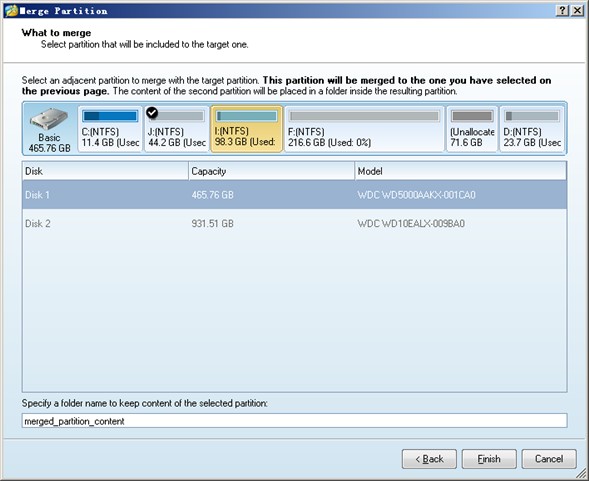Cancel the Merge Partition wizard
The image size is (589, 481).
549,459
